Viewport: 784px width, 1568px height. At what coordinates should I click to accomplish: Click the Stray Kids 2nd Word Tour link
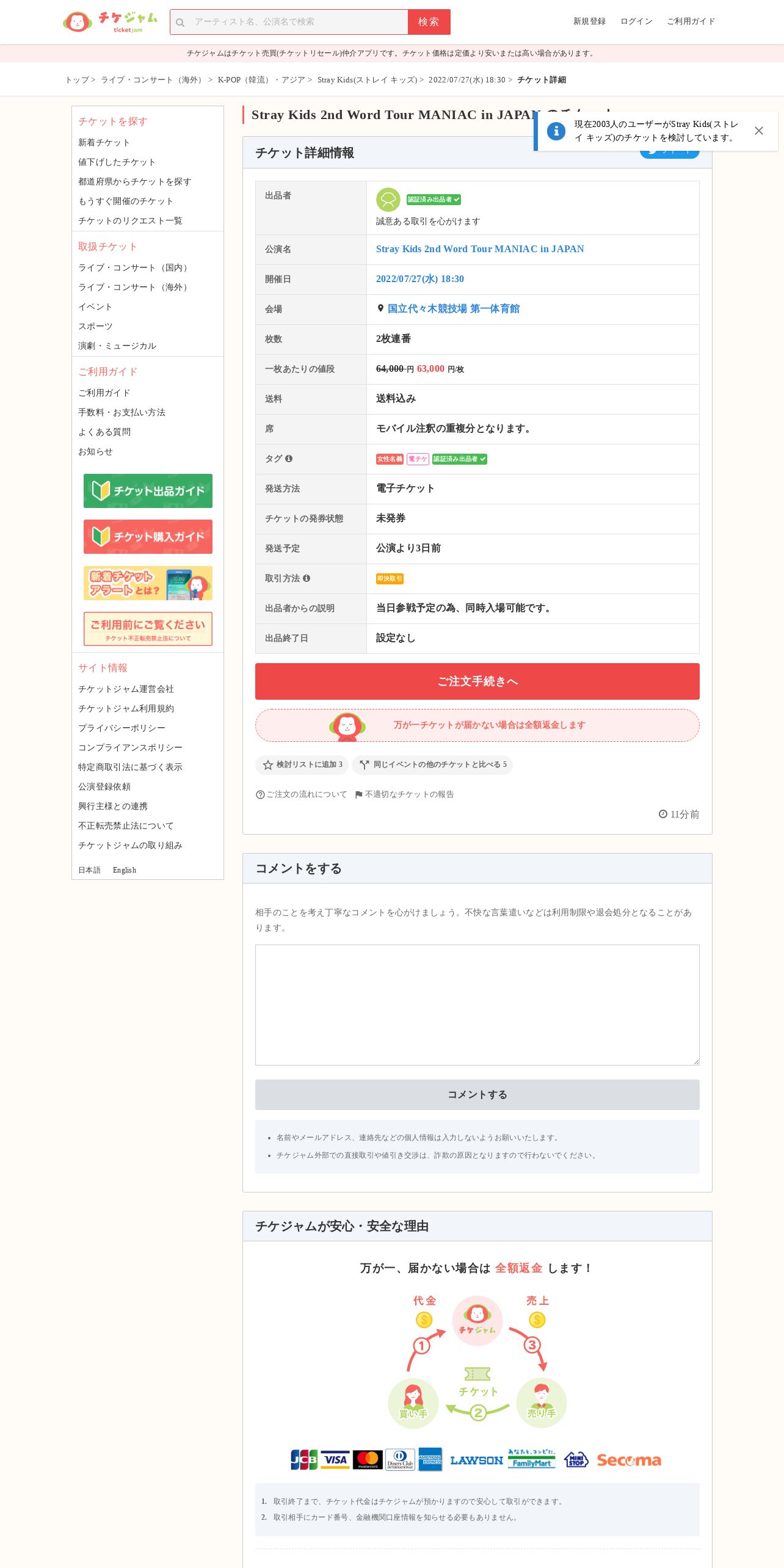click(x=480, y=249)
